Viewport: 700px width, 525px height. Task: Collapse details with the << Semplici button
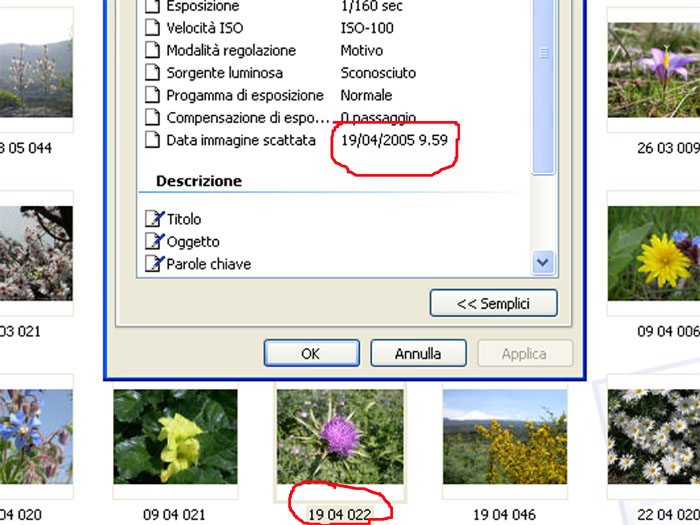tap(493, 303)
